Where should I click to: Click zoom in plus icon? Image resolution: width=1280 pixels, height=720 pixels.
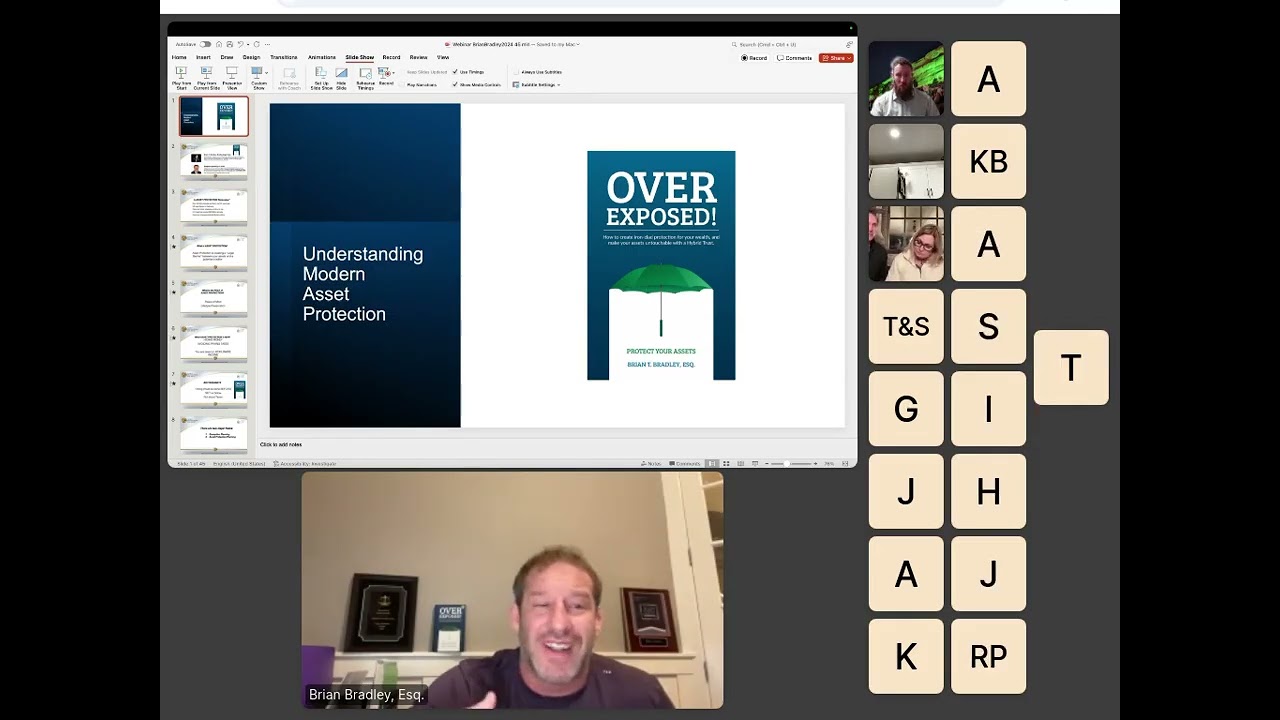pyautogui.click(x=815, y=464)
